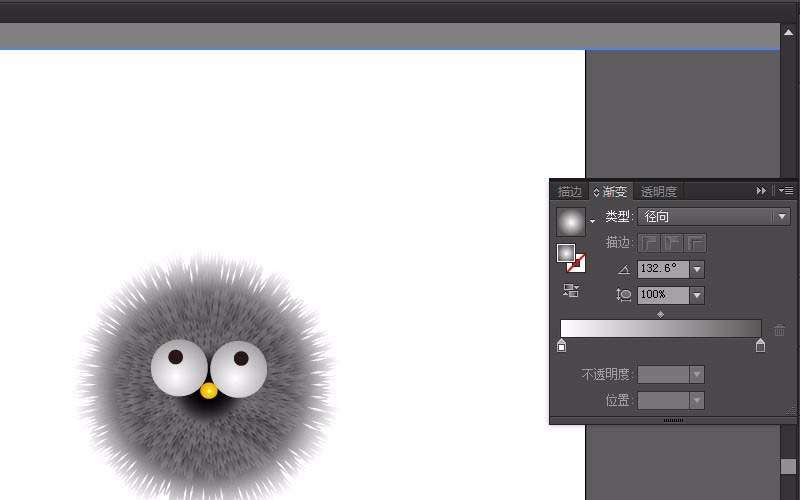Click the reverse gradient icon
The width and height of the screenshot is (800, 500).
(x=571, y=291)
